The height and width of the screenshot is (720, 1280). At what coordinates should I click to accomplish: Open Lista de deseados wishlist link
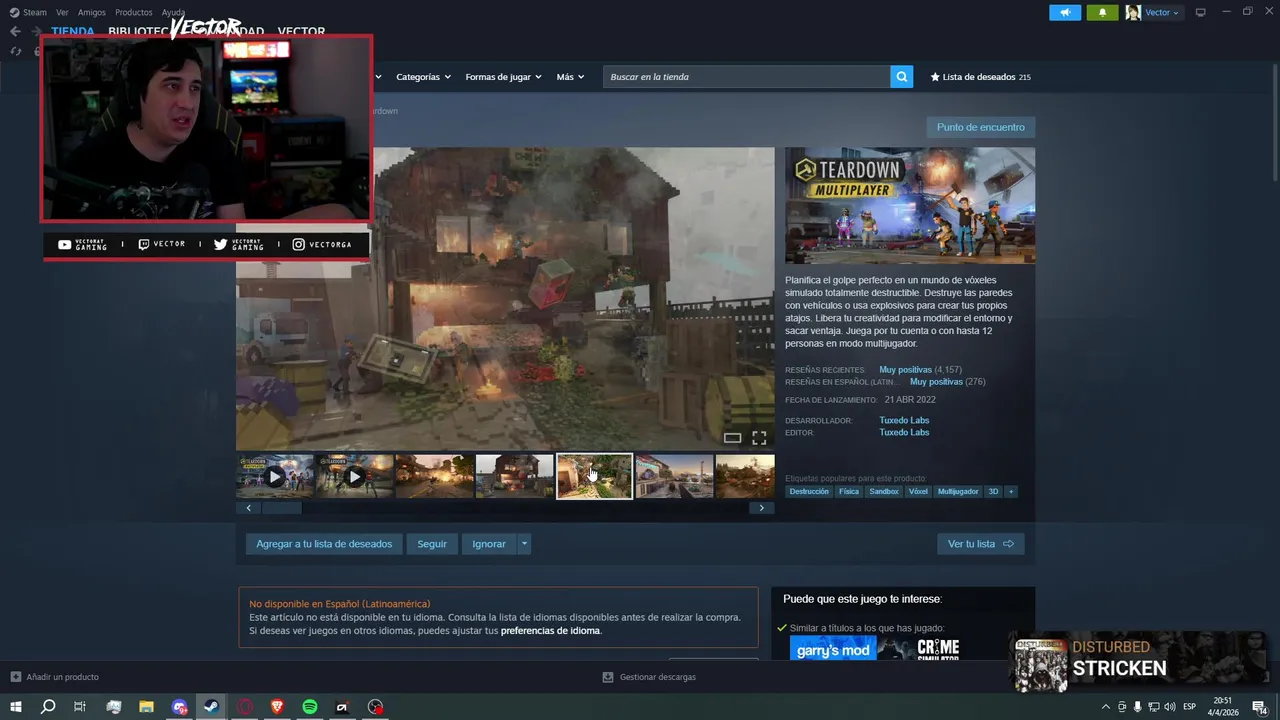click(980, 77)
